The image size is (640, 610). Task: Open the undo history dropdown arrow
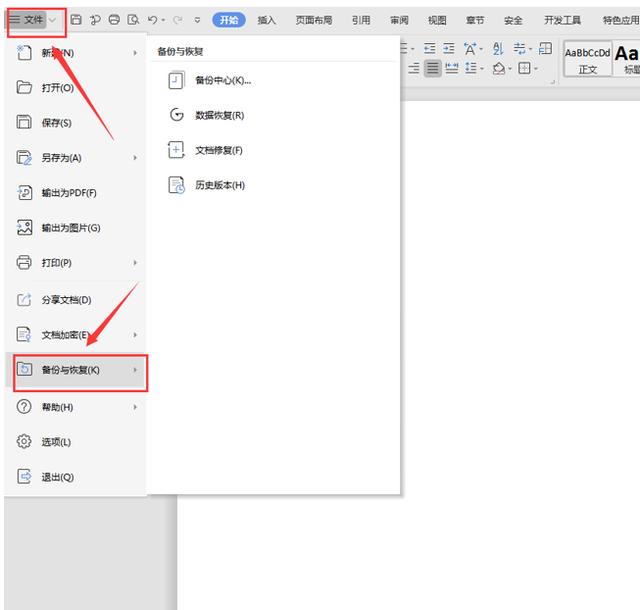pos(163,20)
